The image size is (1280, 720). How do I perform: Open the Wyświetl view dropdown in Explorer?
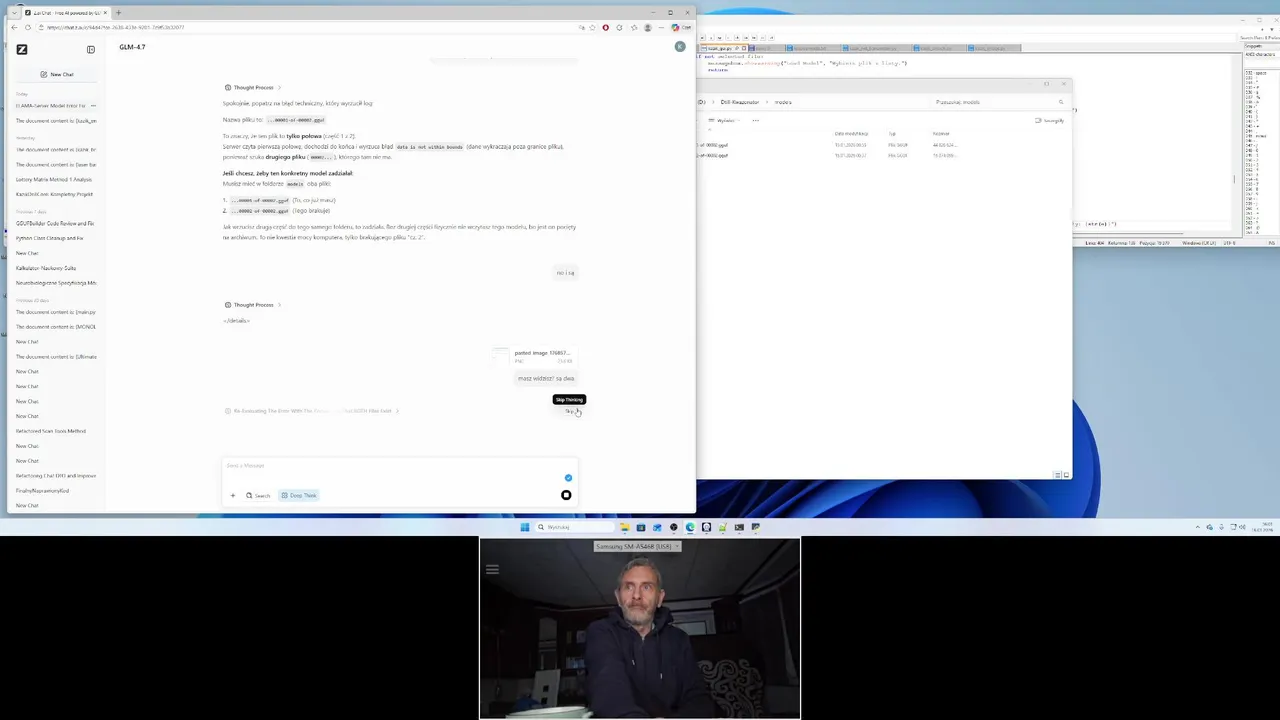click(727, 120)
